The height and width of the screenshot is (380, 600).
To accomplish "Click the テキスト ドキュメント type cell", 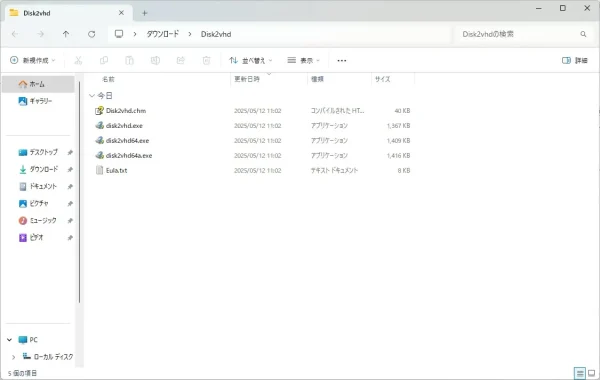I will click(x=334, y=170).
